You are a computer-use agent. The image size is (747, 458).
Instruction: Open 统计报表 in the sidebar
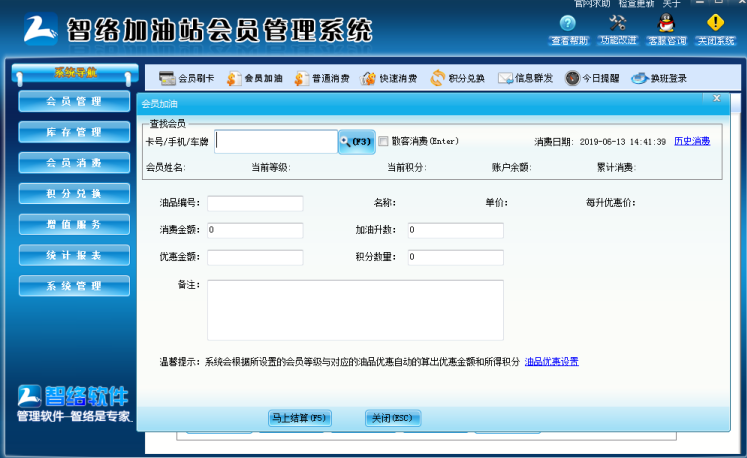[74, 255]
